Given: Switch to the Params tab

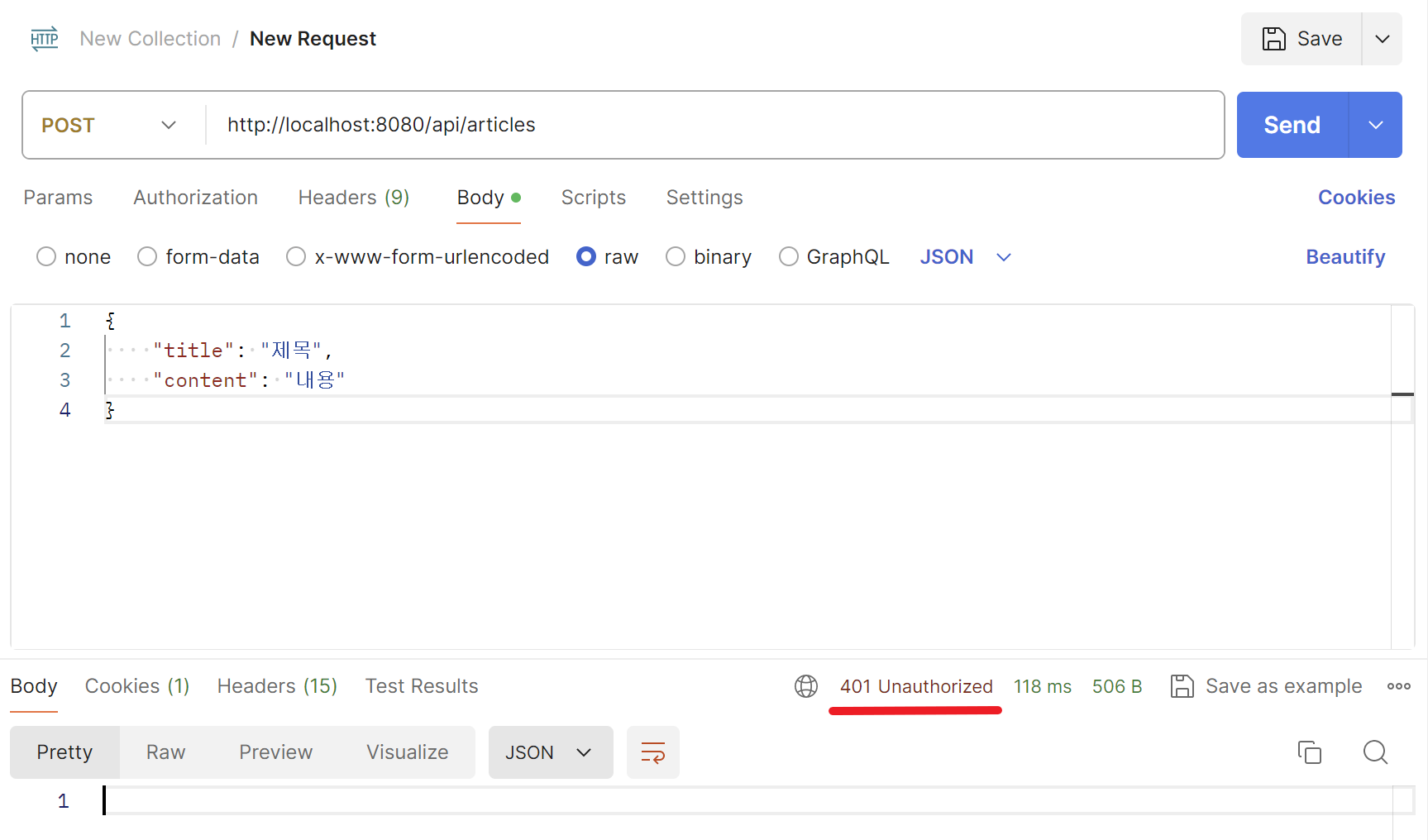Looking at the screenshot, I should (x=58, y=198).
